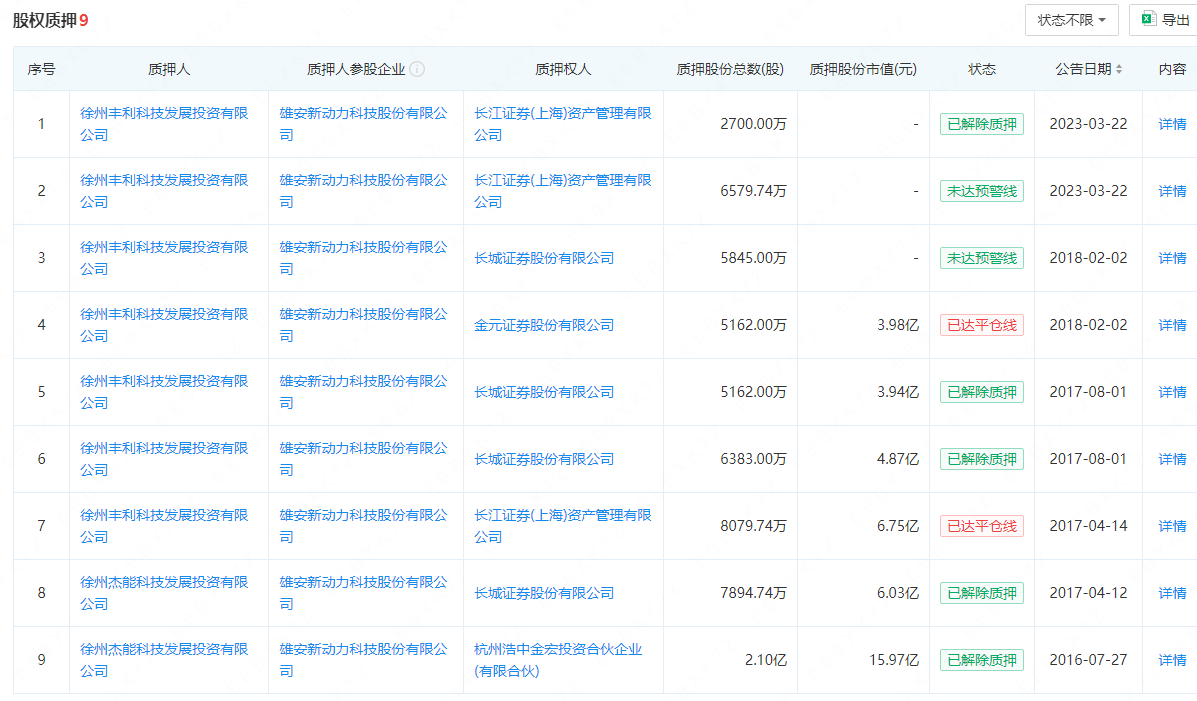Open 徐州丰利科技发展投资有限公司 in row 1
The image size is (1197, 701).
coord(164,113)
